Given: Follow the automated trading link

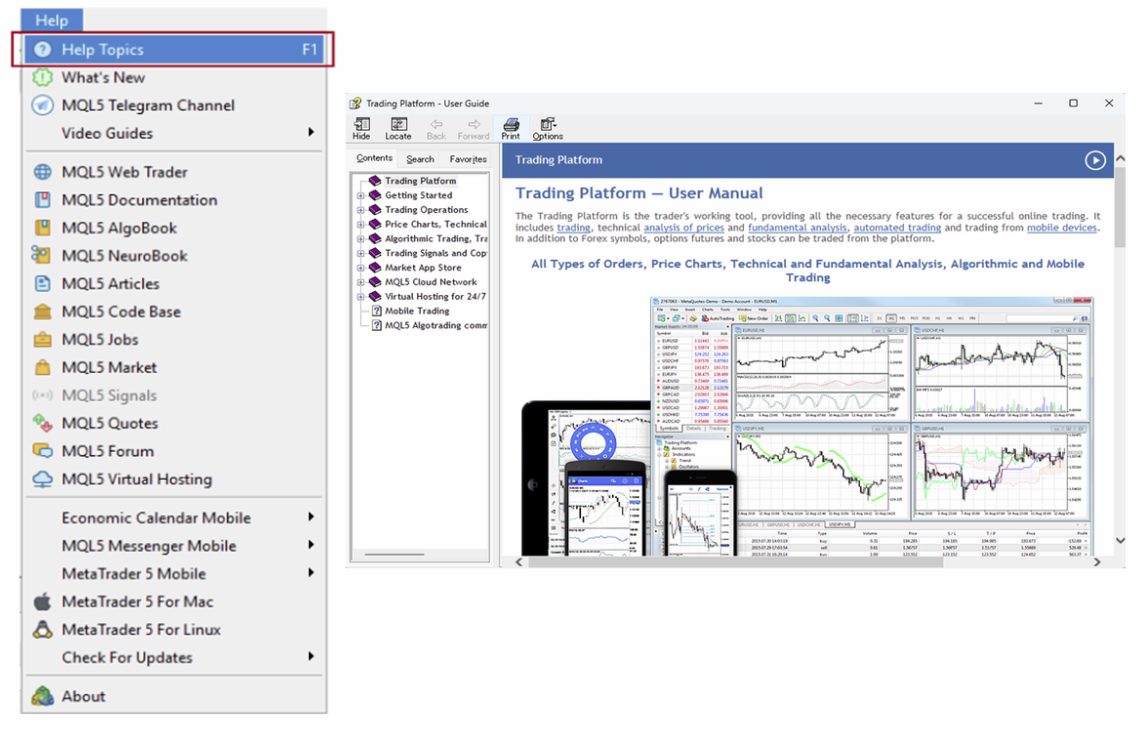Looking at the screenshot, I should [x=897, y=228].
